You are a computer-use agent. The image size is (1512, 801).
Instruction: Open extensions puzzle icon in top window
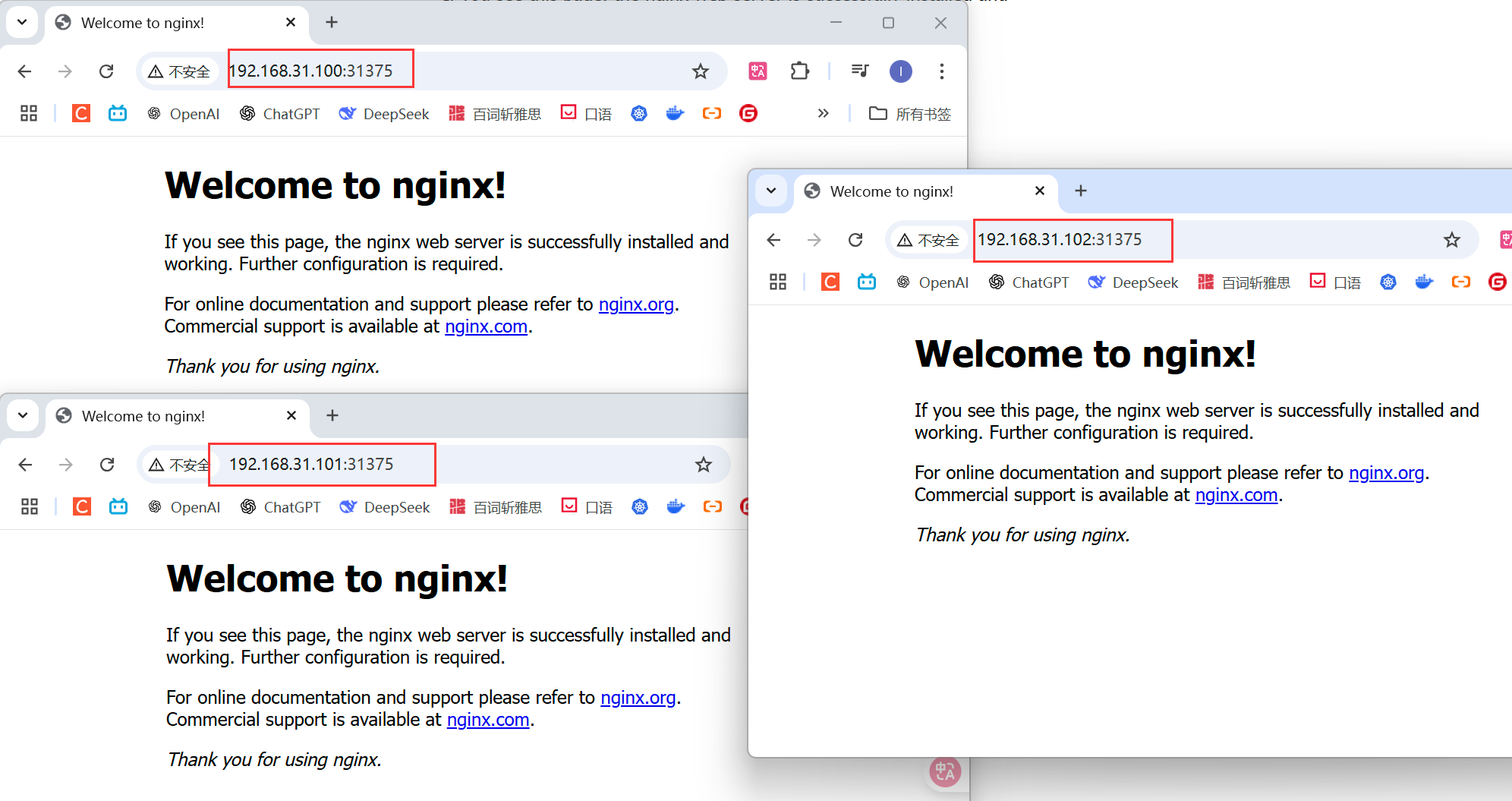tap(799, 71)
